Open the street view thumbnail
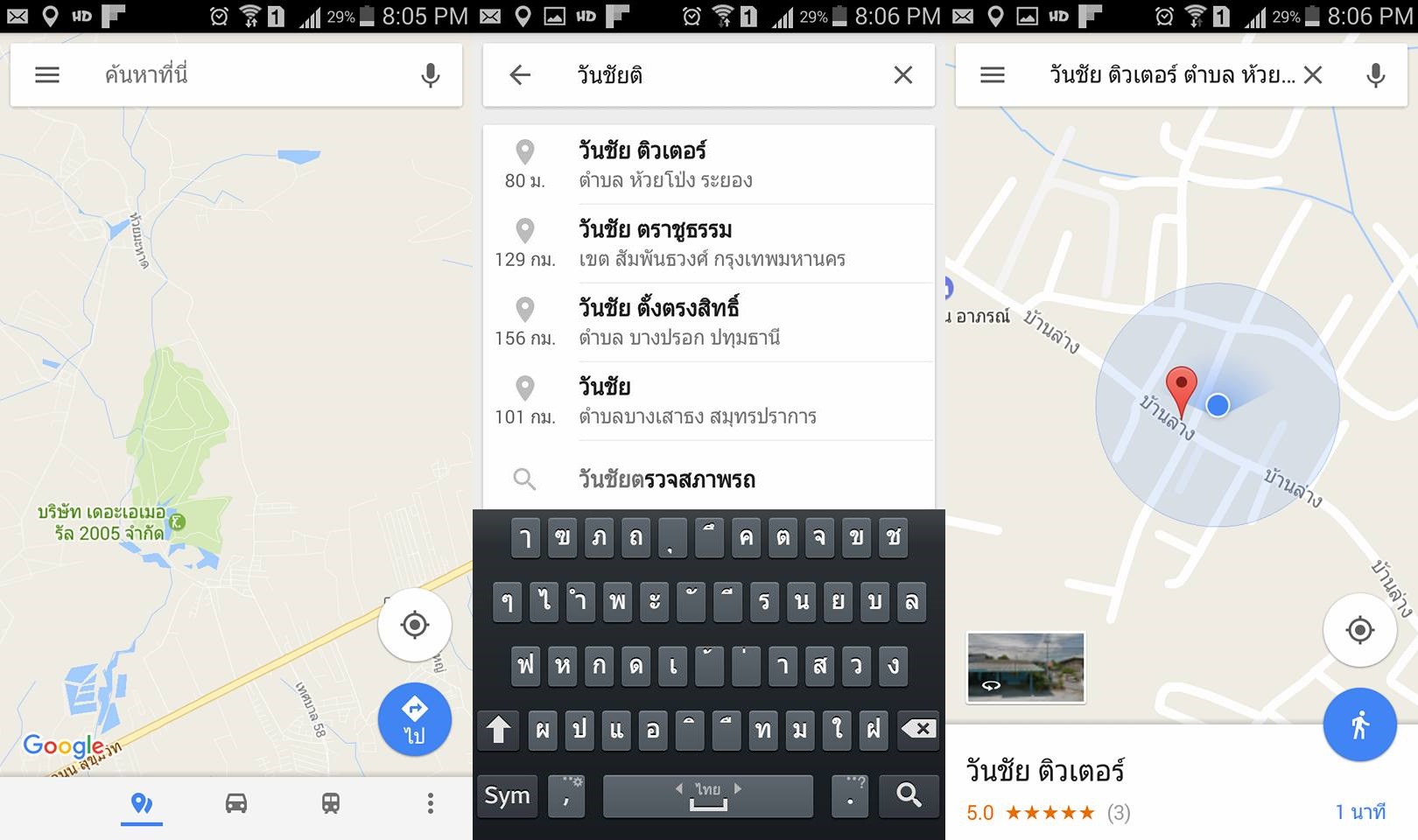The image size is (1418, 840). pos(1026,668)
